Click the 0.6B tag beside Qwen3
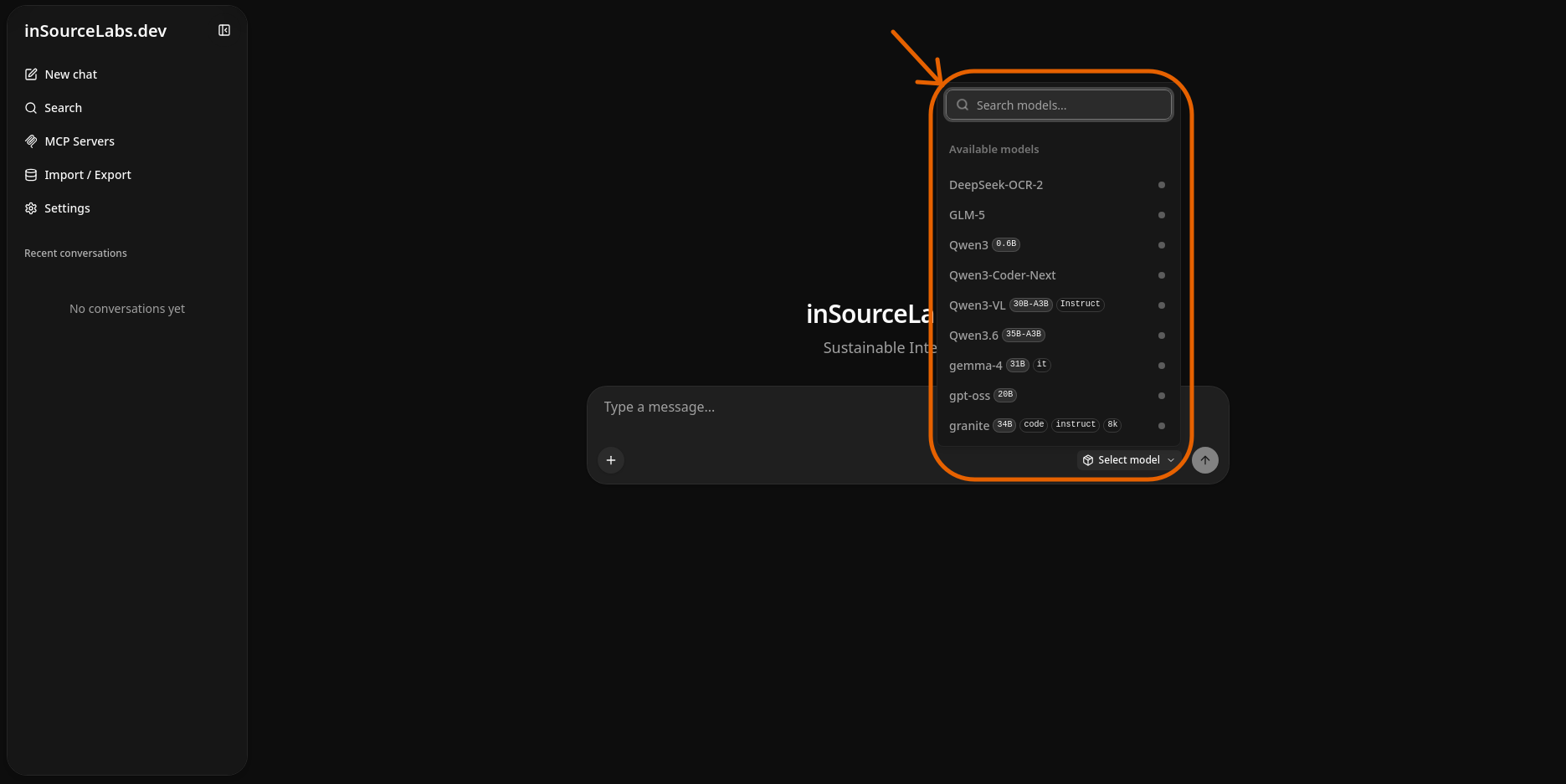Image resolution: width=1566 pixels, height=784 pixels. tap(1006, 244)
